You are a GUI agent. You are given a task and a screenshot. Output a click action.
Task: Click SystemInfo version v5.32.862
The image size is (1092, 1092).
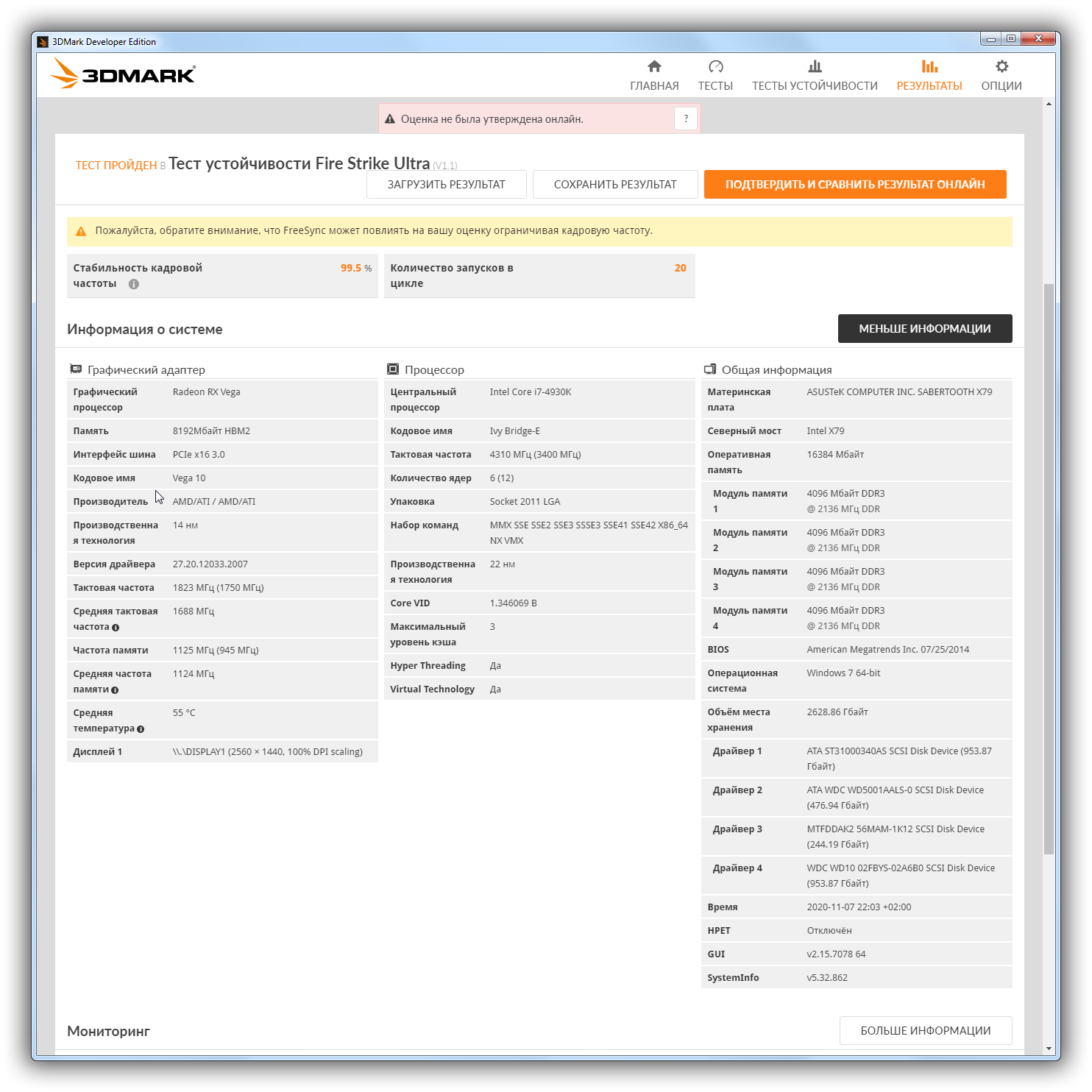click(827, 978)
